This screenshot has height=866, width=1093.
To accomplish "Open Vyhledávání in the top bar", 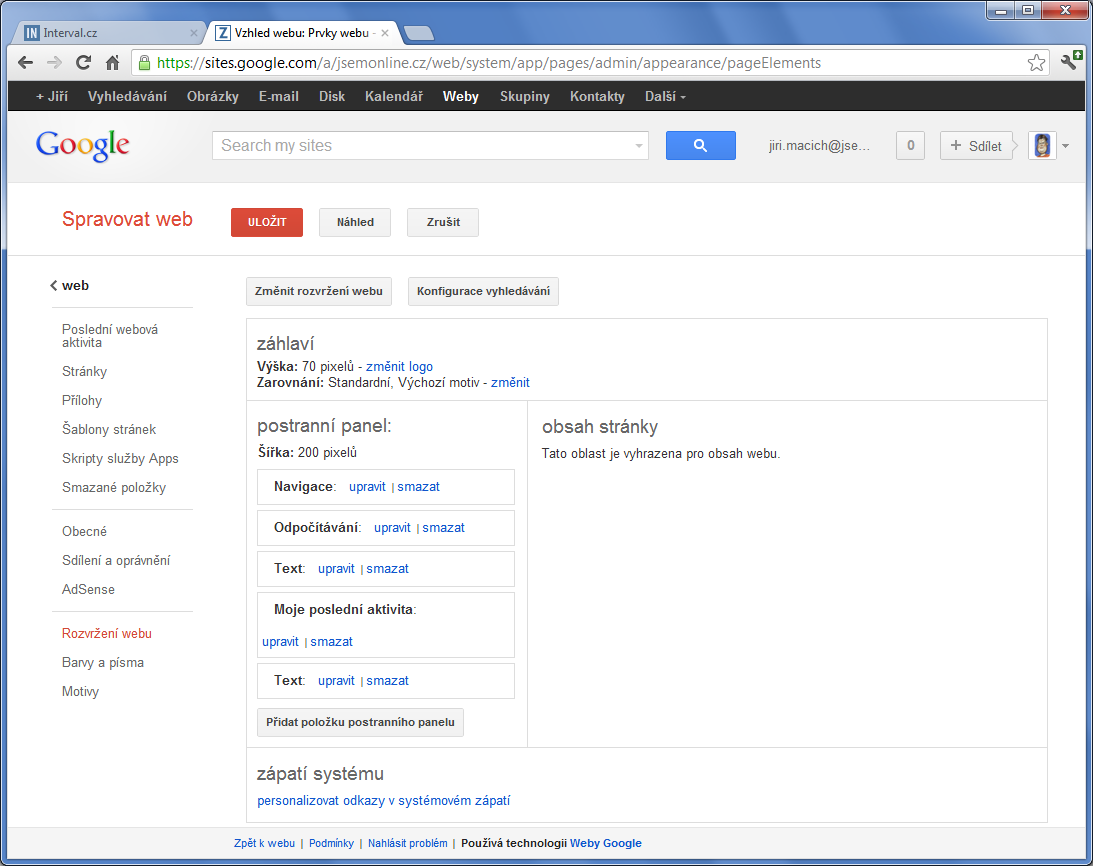I will point(128,97).
